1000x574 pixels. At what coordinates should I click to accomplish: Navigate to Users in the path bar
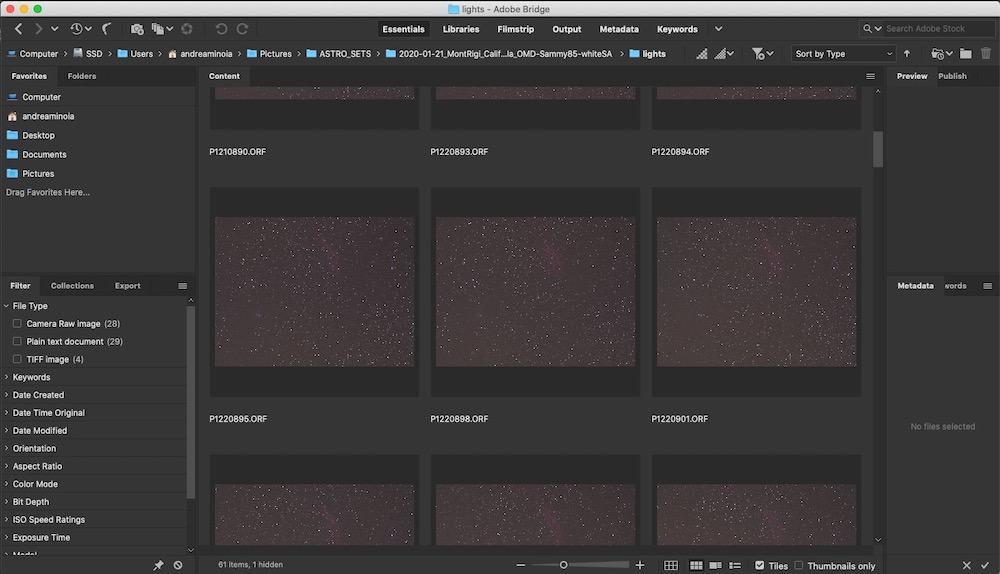[135, 54]
